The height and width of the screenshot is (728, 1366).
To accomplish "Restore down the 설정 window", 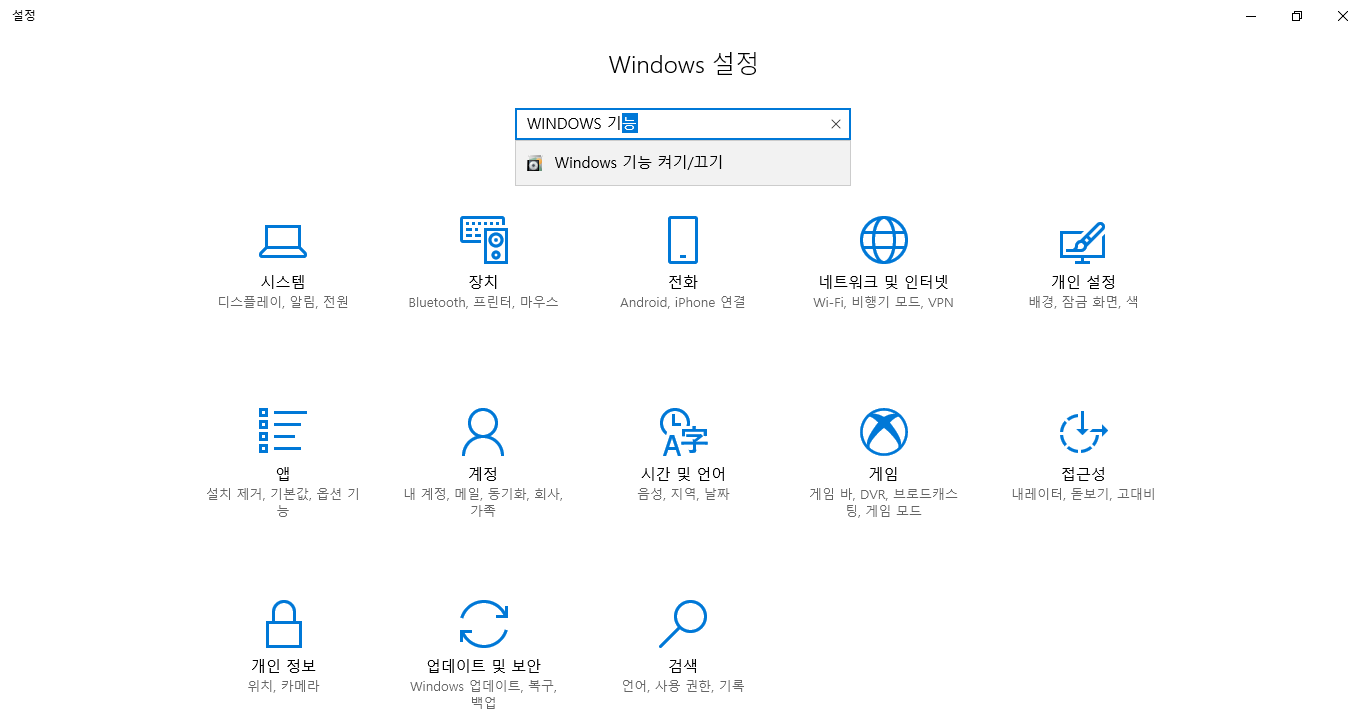I will click(x=1297, y=16).
